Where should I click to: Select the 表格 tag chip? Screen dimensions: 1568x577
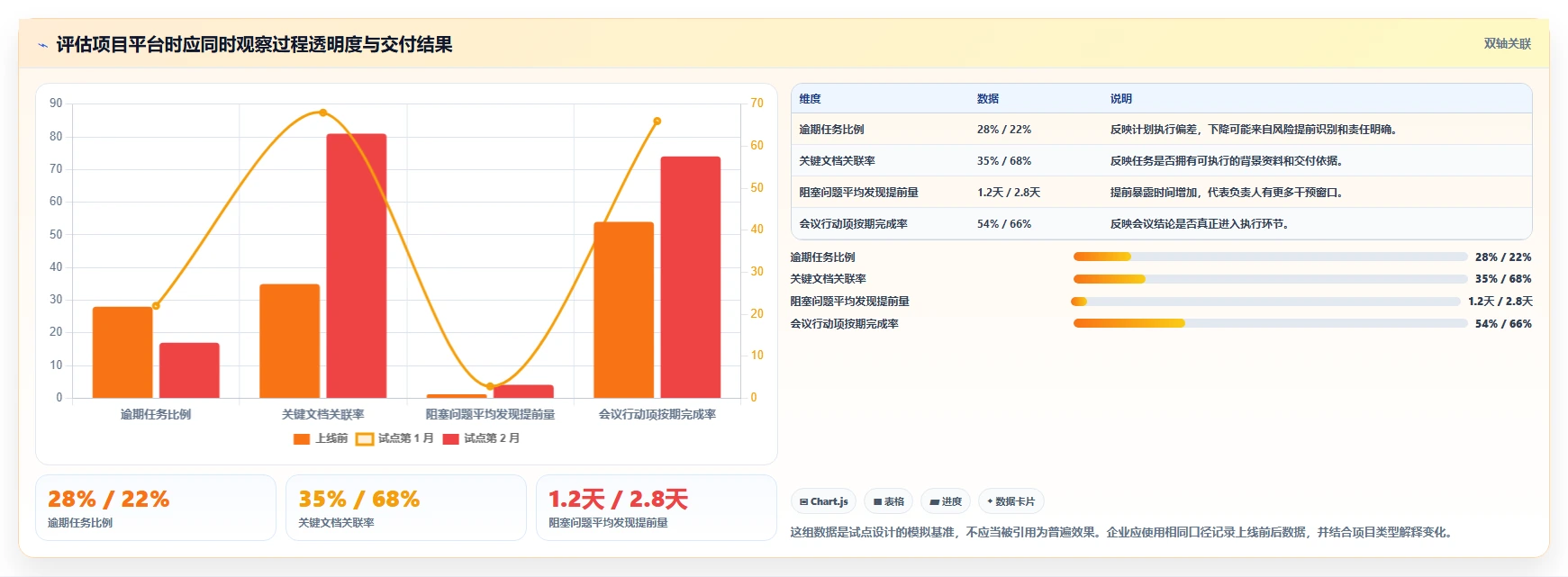tap(888, 501)
